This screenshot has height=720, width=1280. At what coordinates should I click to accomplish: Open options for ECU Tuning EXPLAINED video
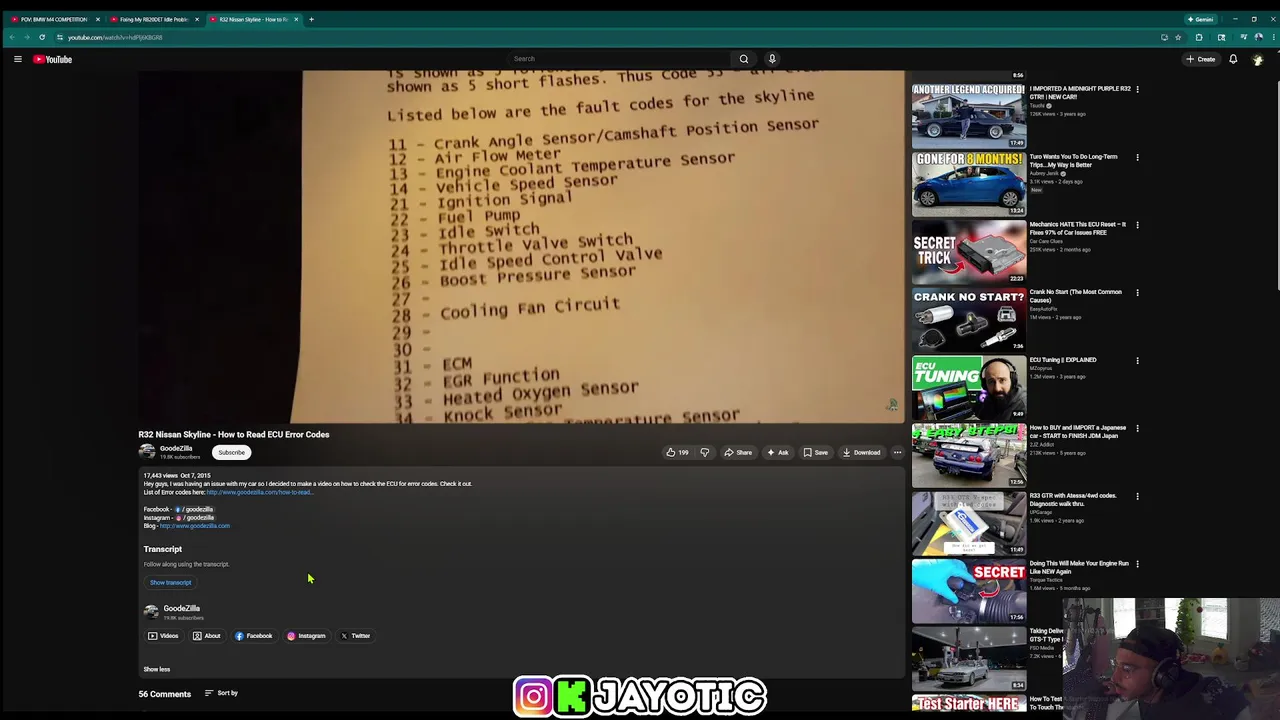coord(1137,360)
